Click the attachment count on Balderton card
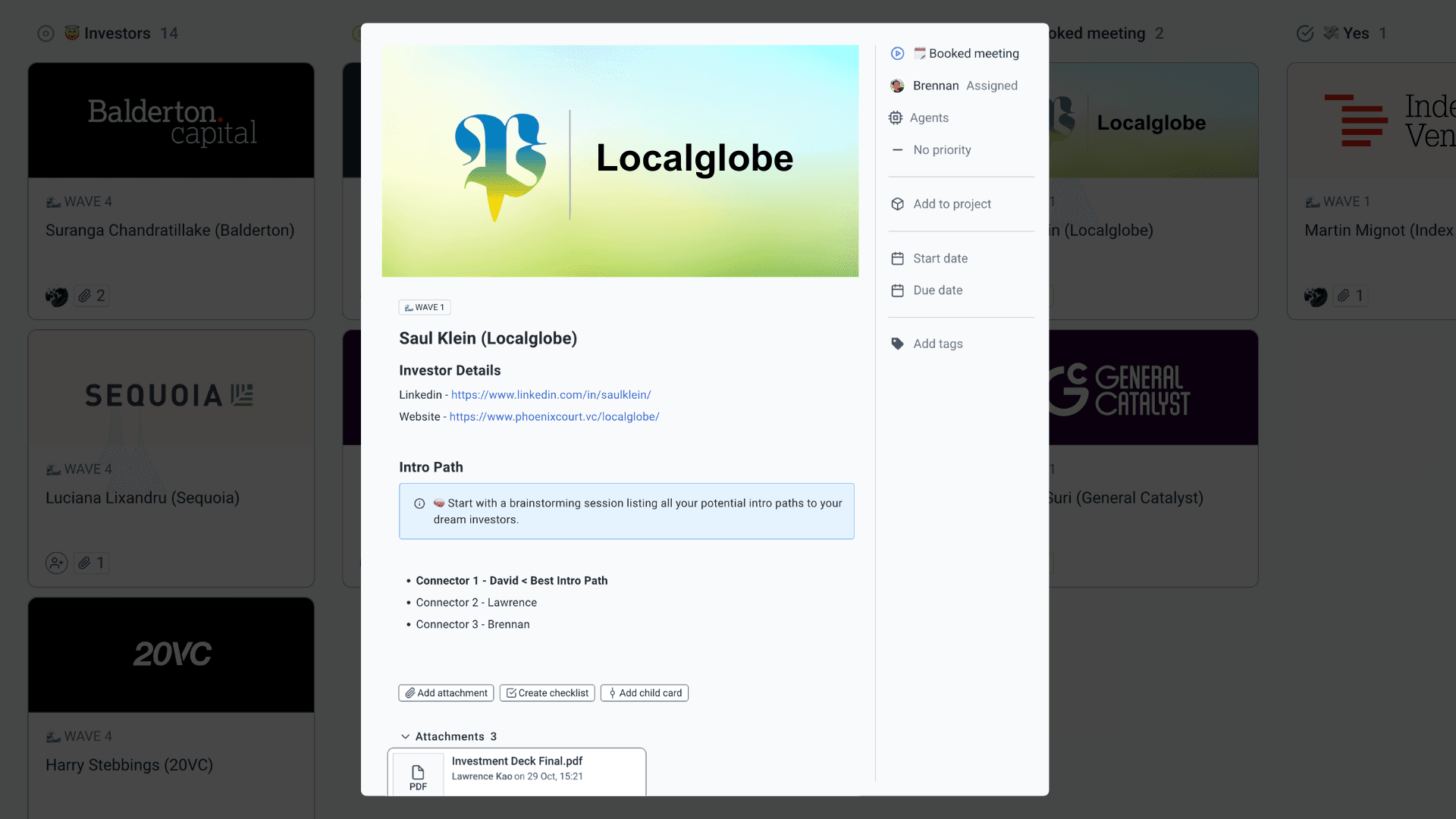The image size is (1456, 819). [x=92, y=296]
